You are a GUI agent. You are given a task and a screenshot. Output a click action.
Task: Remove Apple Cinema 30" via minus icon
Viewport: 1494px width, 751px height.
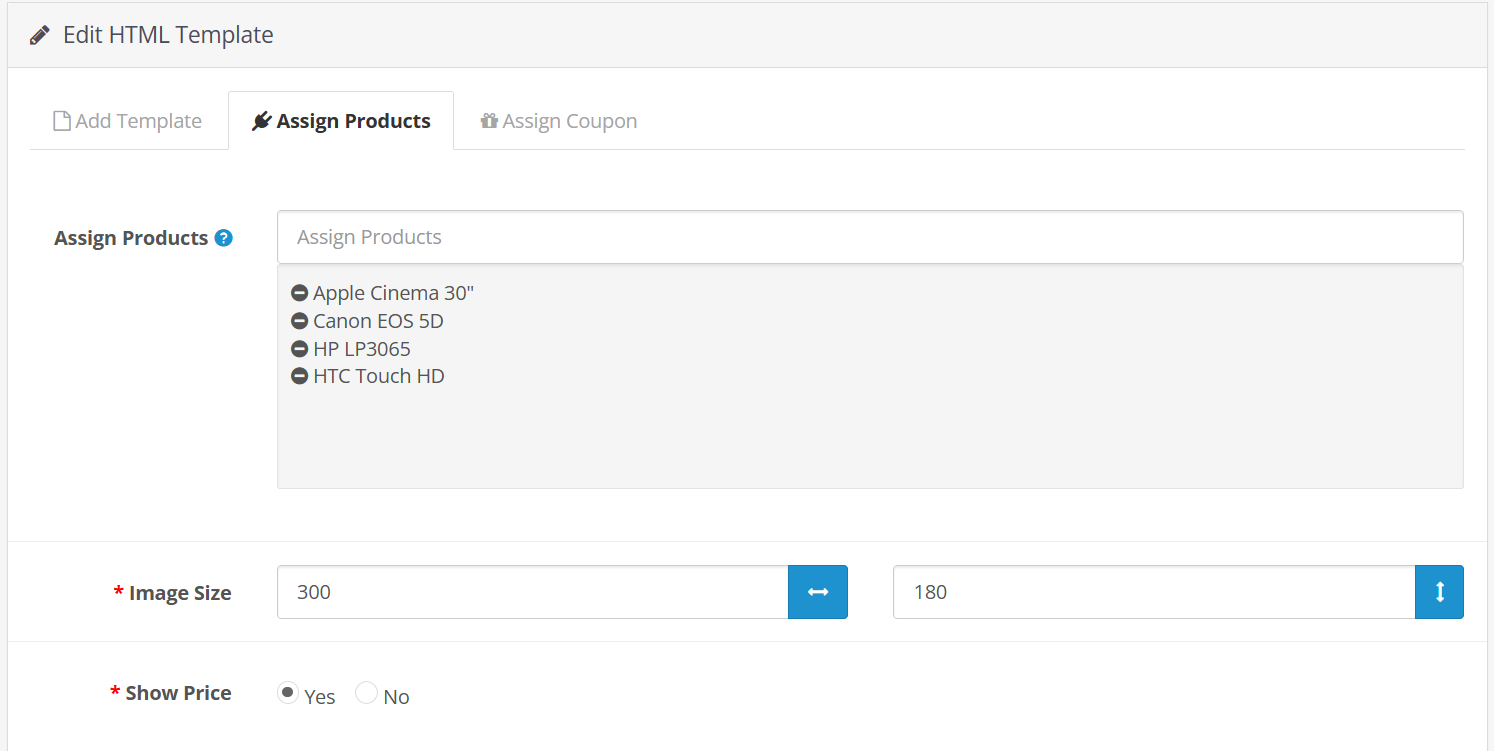[299, 293]
